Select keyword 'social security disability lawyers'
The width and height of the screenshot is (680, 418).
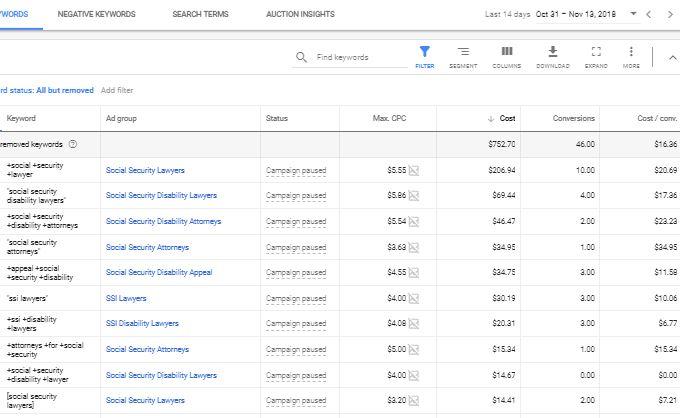[x=36, y=196]
